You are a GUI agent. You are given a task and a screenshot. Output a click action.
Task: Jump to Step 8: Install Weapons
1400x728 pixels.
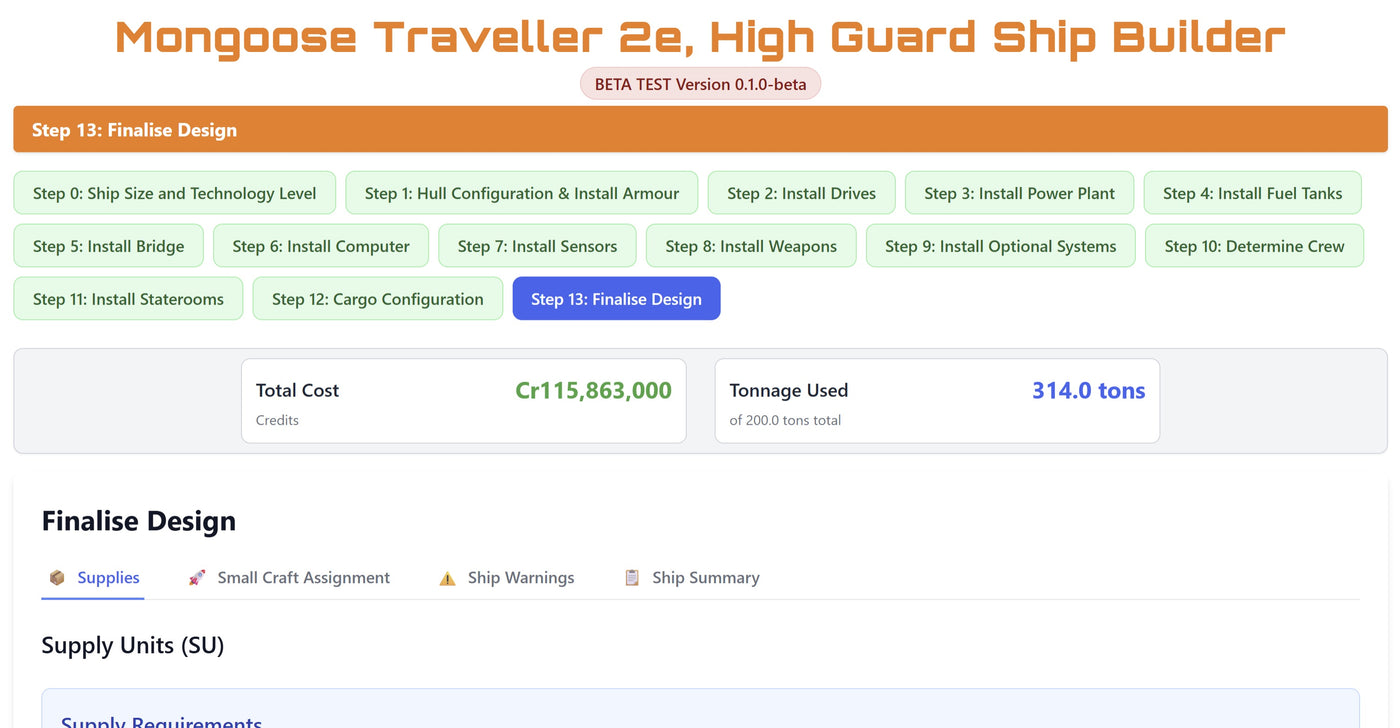pyautogui.click(x=751, y=246)
